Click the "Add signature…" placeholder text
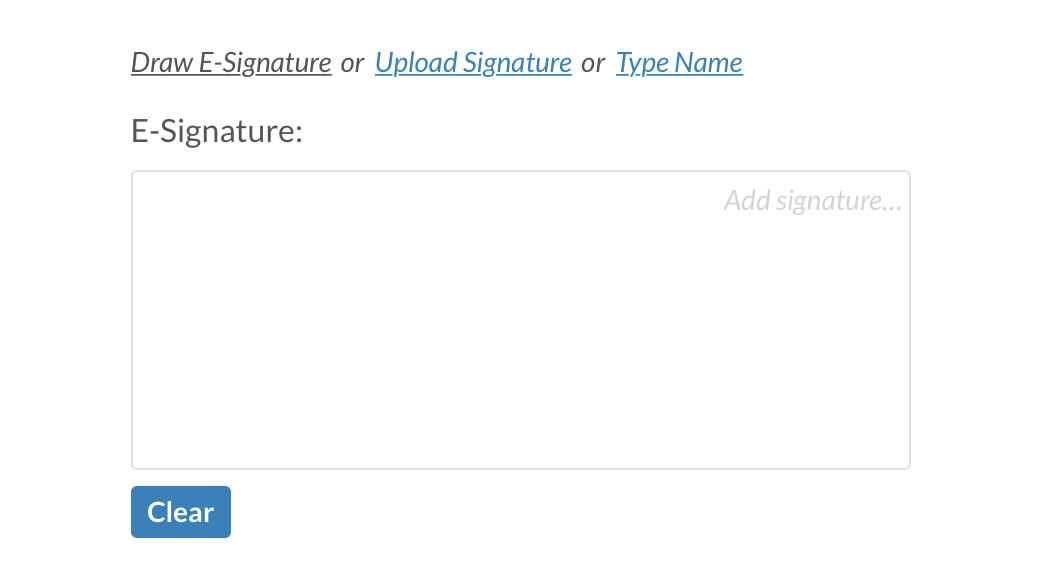Screen dimensions: 1044x566 [x=813, y=201]
